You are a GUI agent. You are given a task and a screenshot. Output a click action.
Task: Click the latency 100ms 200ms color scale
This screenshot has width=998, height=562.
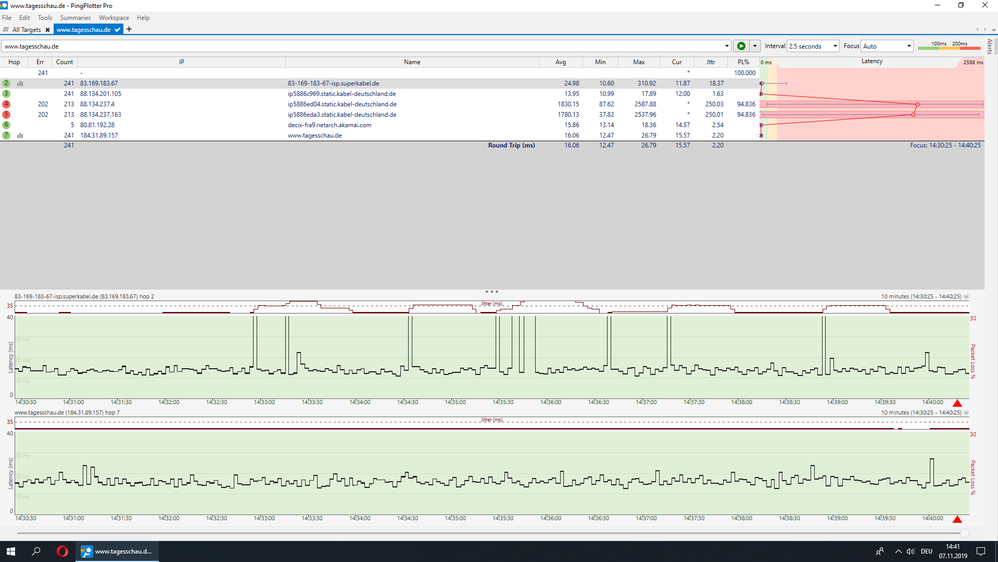coord(948,46)
